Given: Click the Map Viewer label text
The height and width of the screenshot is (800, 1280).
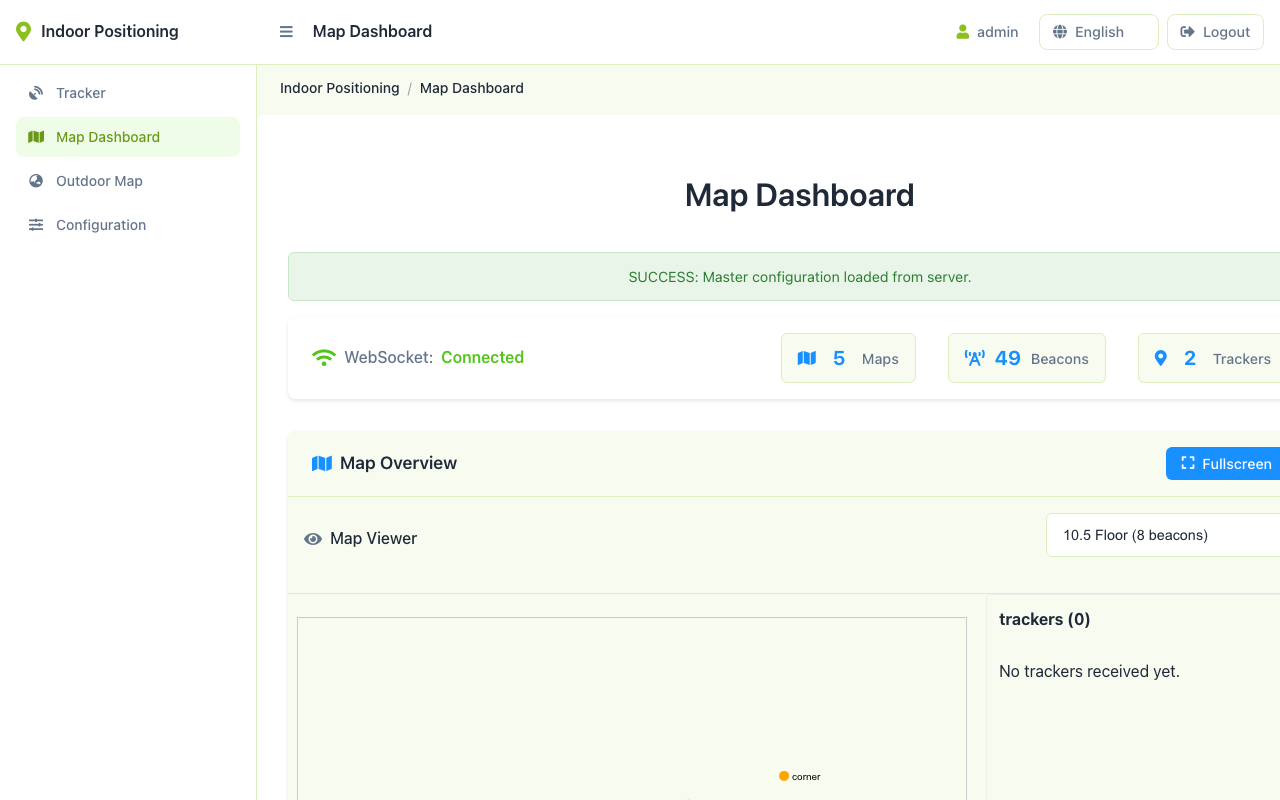Looking at the screenshot, I should point(373,539).
